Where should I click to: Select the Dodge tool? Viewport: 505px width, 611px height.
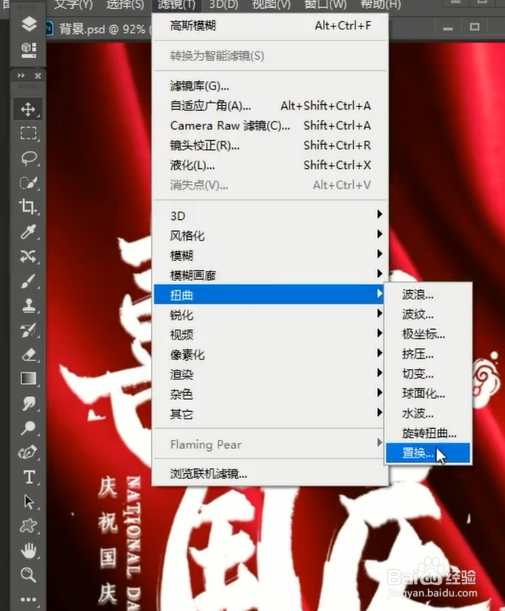[x=28, y=427]
